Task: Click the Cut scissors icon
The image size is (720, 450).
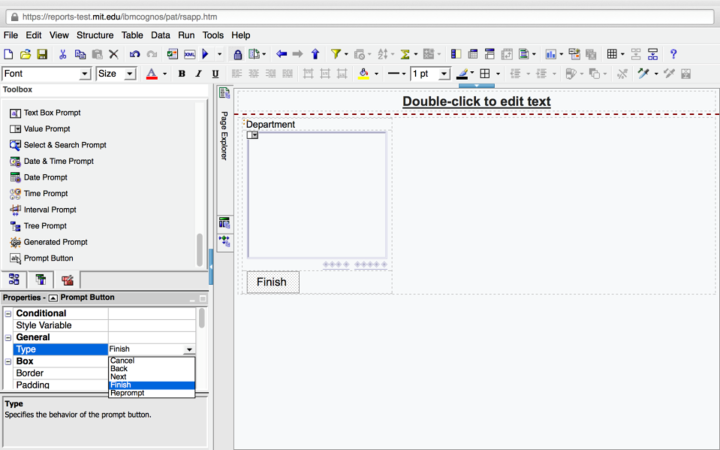Action: [x=63, y=54]
